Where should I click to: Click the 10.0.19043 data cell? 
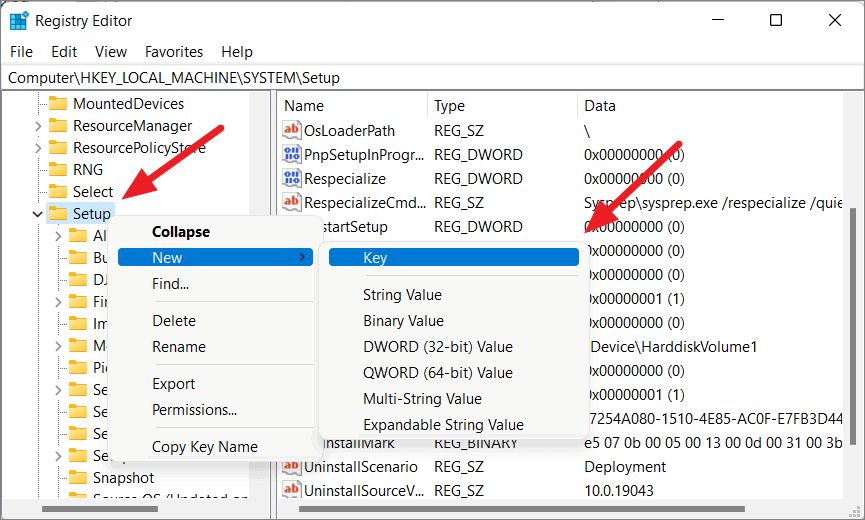[x=619, y=490]
